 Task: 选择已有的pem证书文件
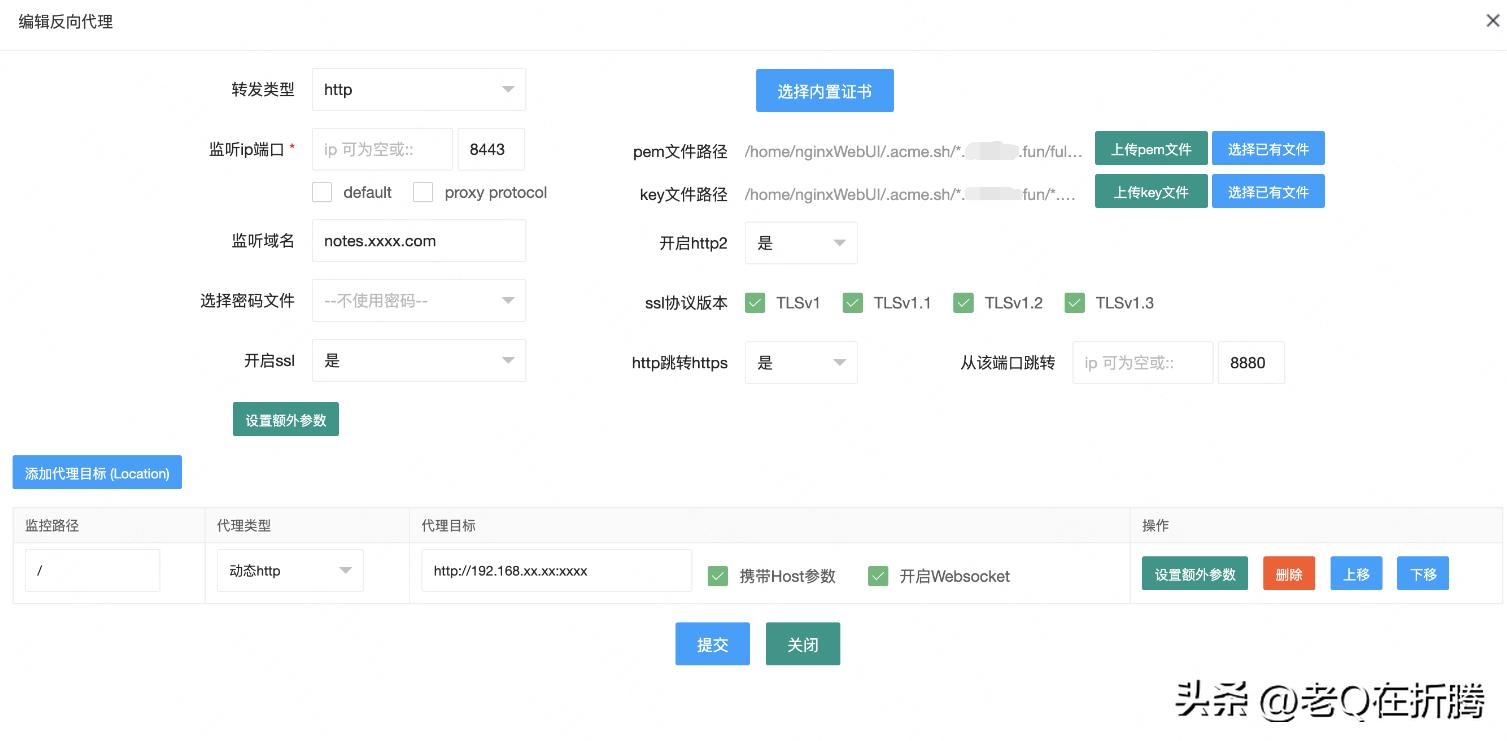[x=1267, y=148]
